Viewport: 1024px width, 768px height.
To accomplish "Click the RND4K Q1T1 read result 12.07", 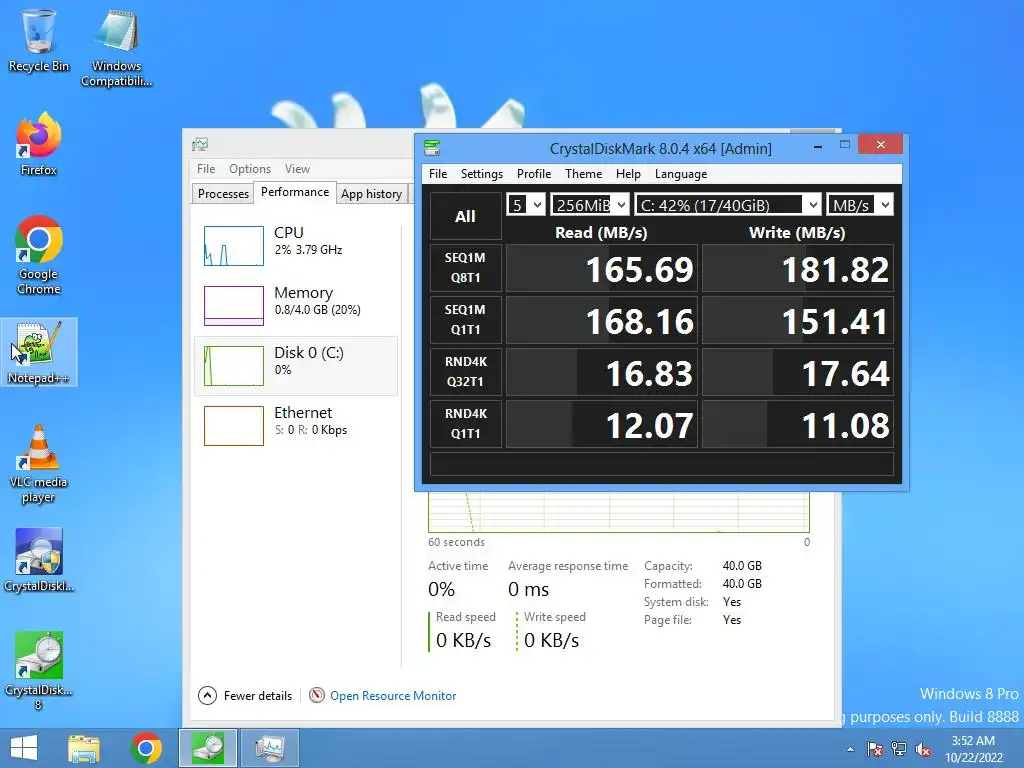I will point(602,424).
